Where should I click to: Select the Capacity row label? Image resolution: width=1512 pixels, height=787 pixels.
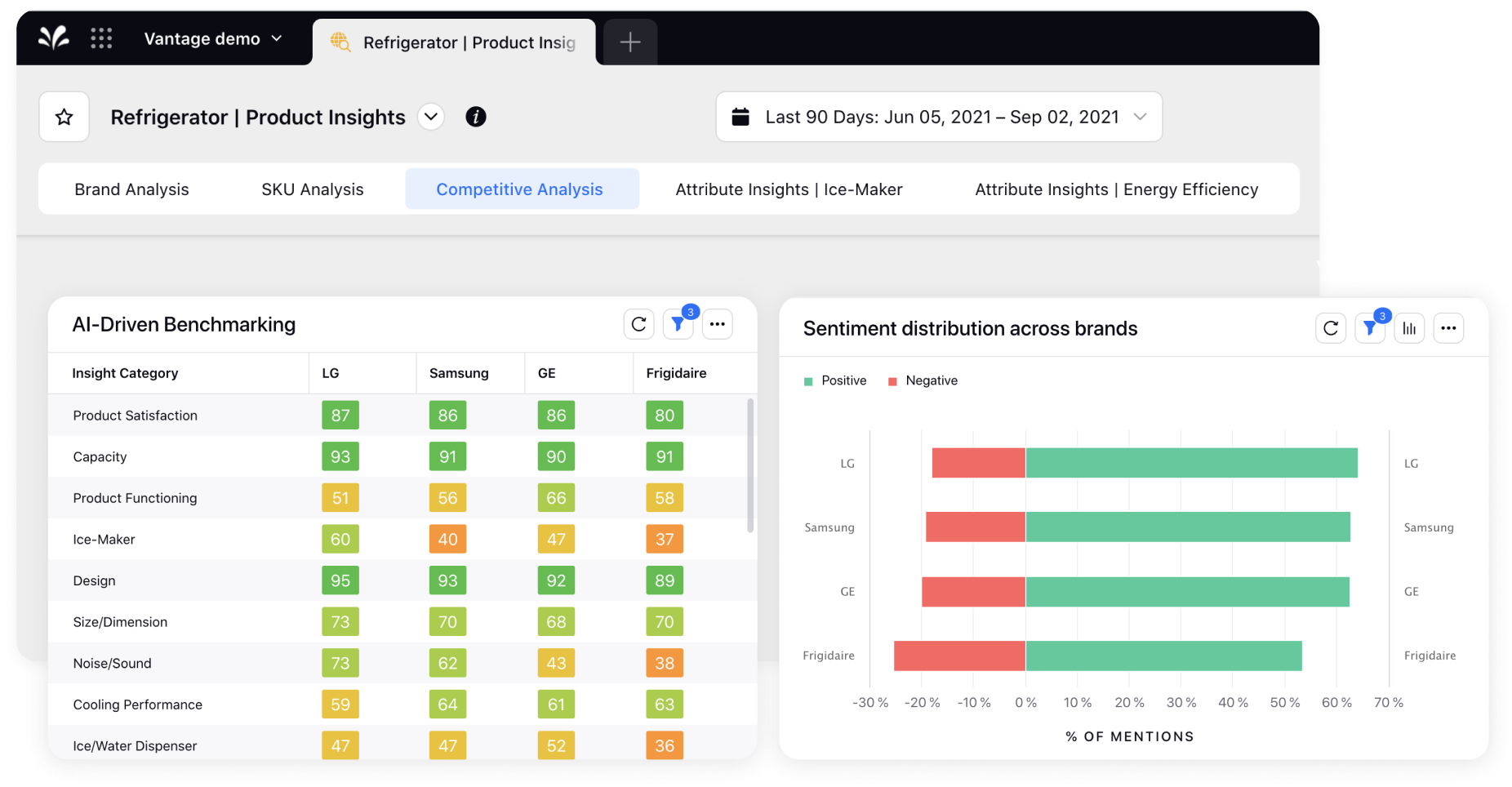click(x=100, y=457)
